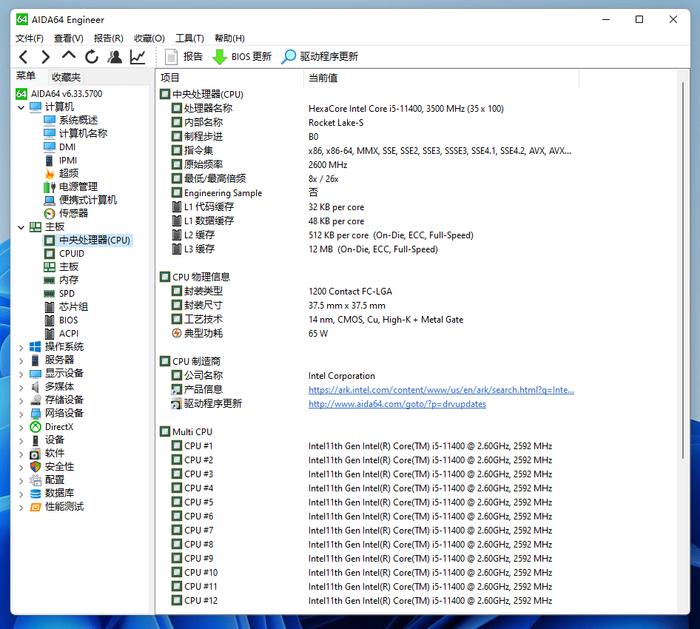This screenshot has width=700, height=629.
Task: Collapse the 计算机 tree node
Action: click(21, 108)
